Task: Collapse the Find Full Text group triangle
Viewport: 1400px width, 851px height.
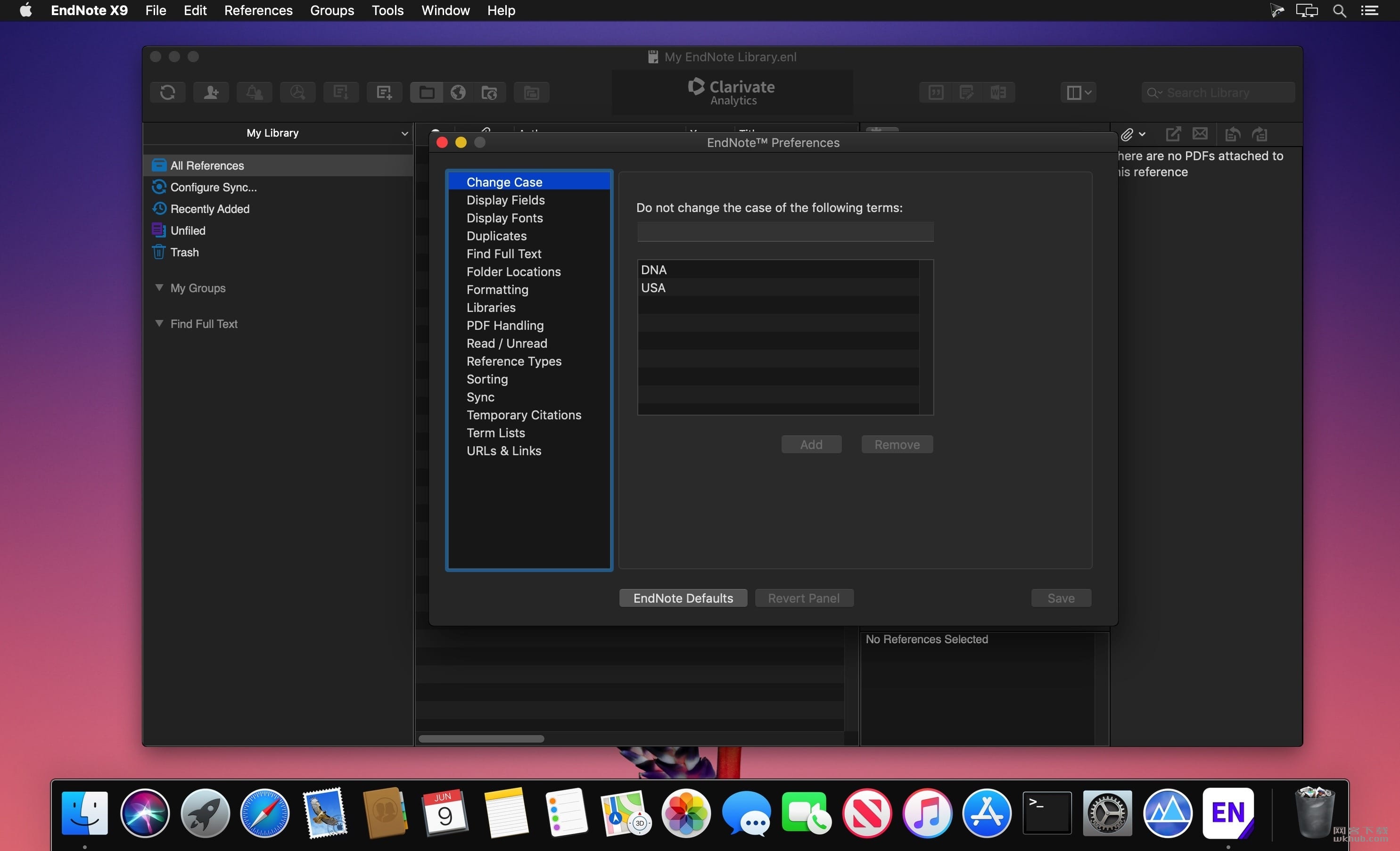Action: (159, 323)
